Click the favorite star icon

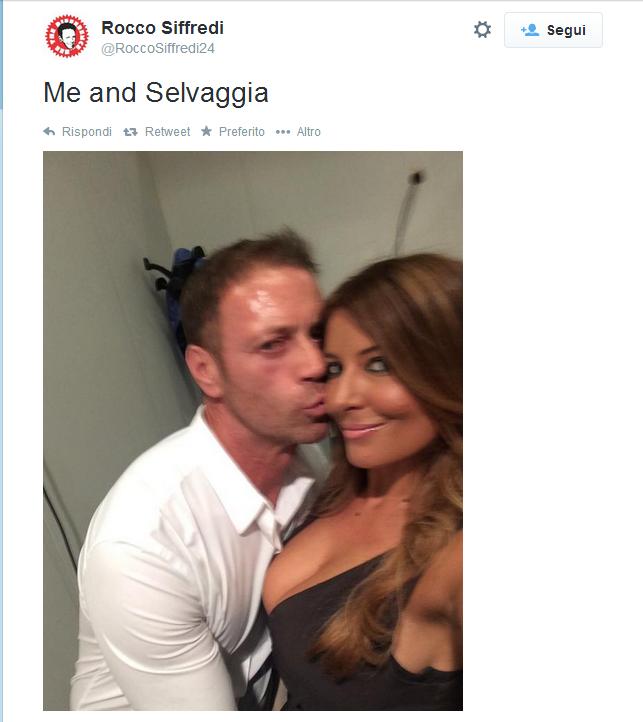click(x=206, y=131)
